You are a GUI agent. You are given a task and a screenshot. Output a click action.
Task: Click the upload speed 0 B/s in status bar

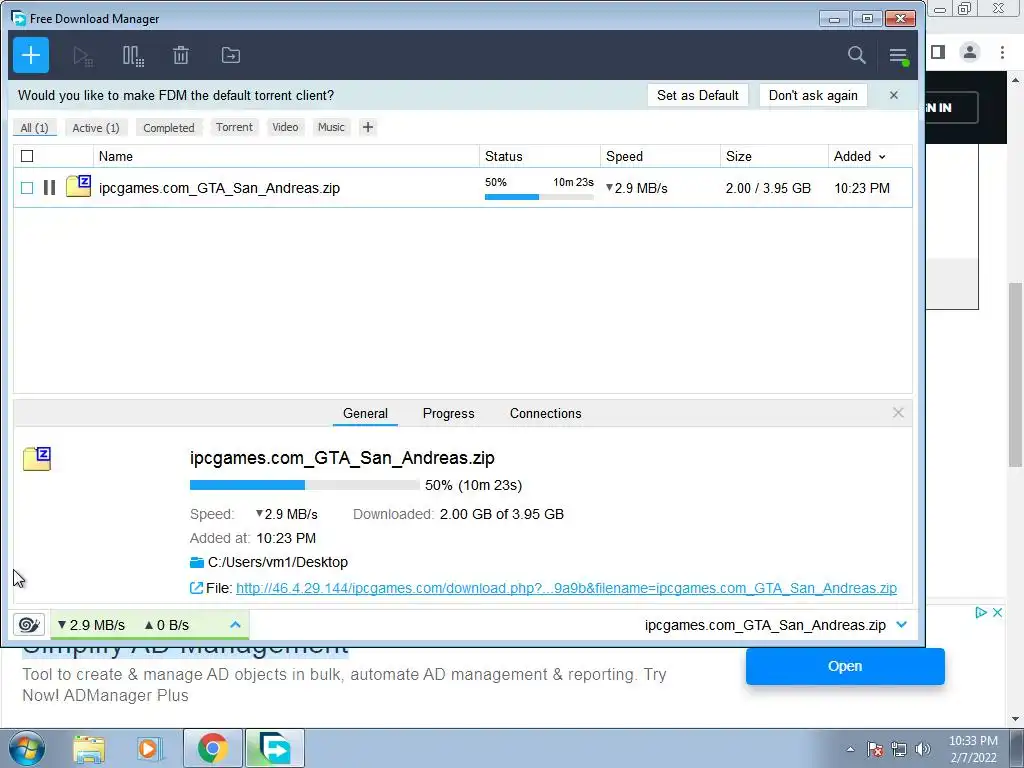(x=167, y=625)
